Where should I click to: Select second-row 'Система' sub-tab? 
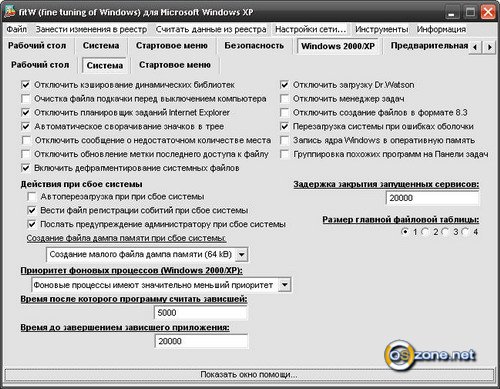pos(105,65)
